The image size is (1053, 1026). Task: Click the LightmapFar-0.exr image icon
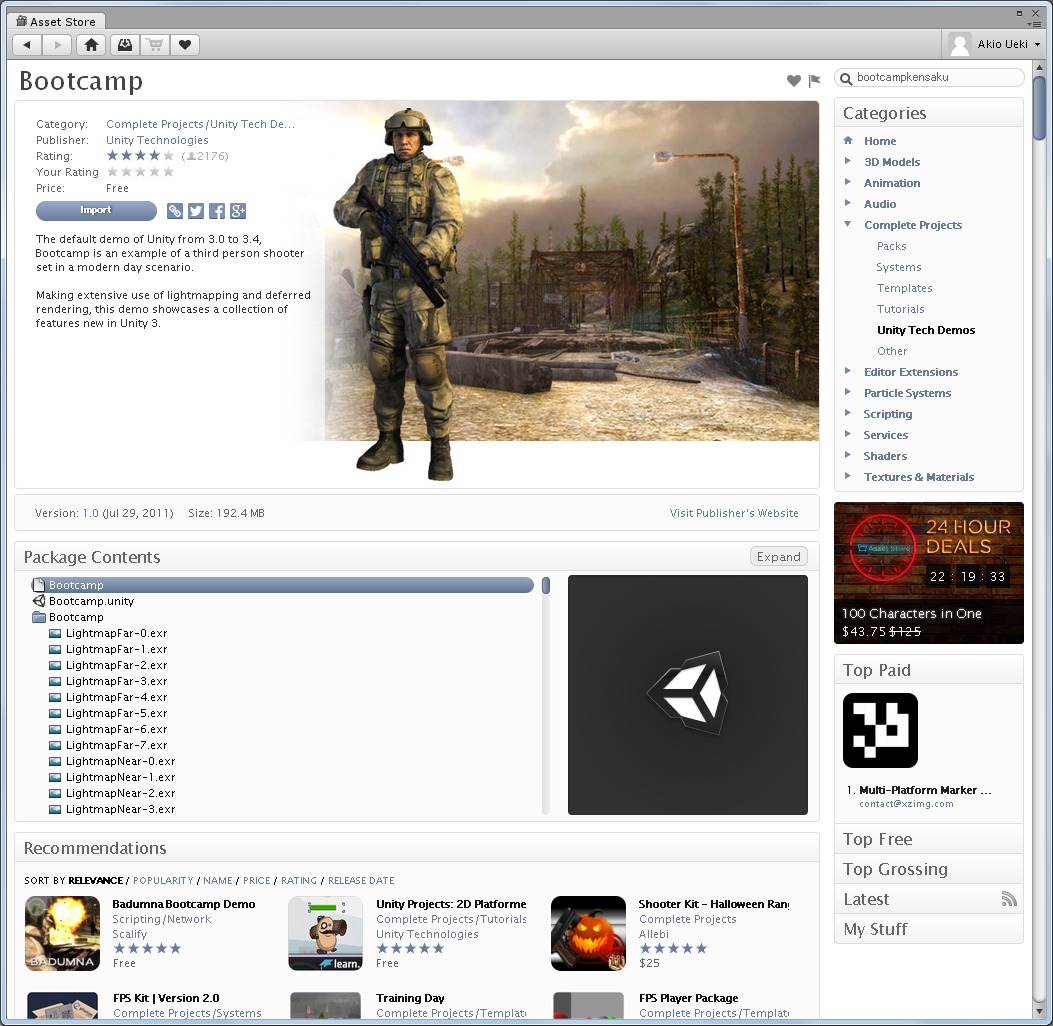tap(55, 633)
